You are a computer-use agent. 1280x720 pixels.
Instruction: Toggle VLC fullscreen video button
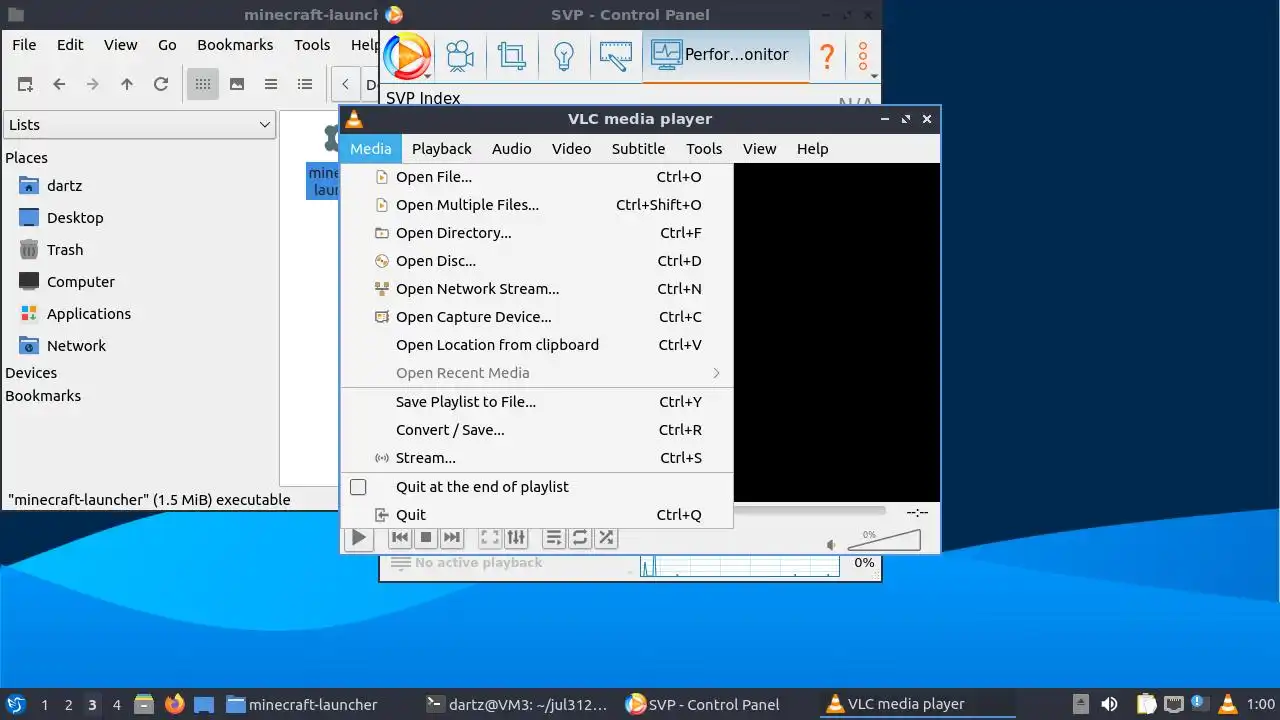(490, 538)
